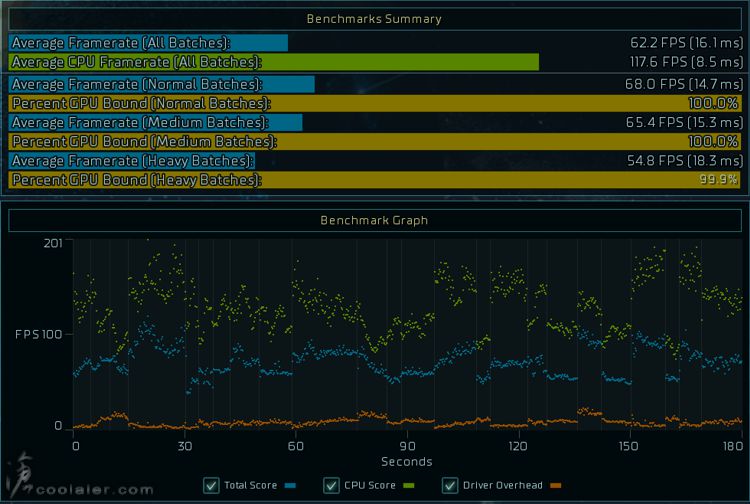Click the FPS 100 y-axis label
The image size is (750, 504).
(39, 334)
